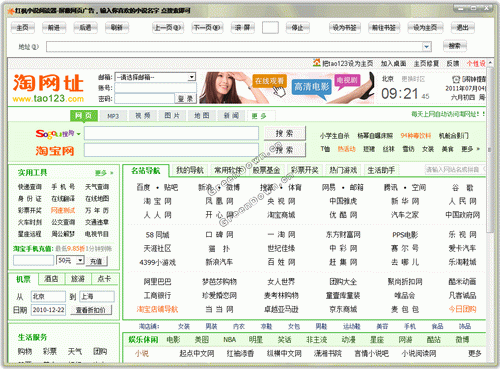Click the 账号 account input field
The height and width of the screenshot is (369, 500).
tap(155, 88)
